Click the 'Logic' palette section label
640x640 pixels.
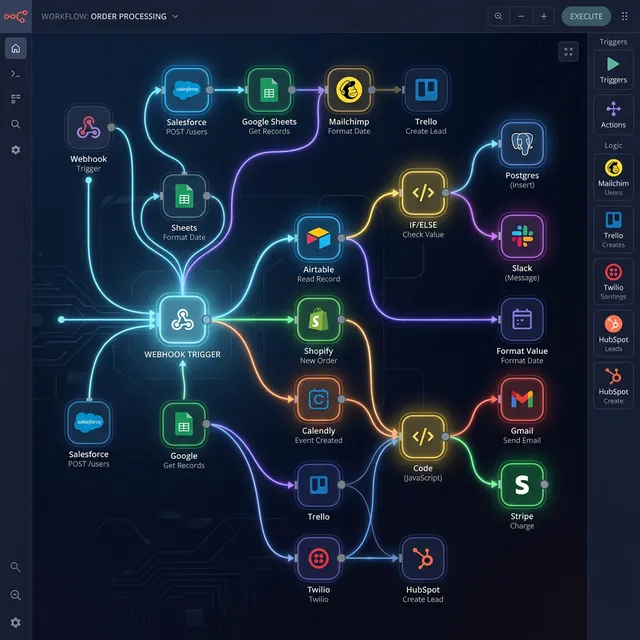pos(613,145)
